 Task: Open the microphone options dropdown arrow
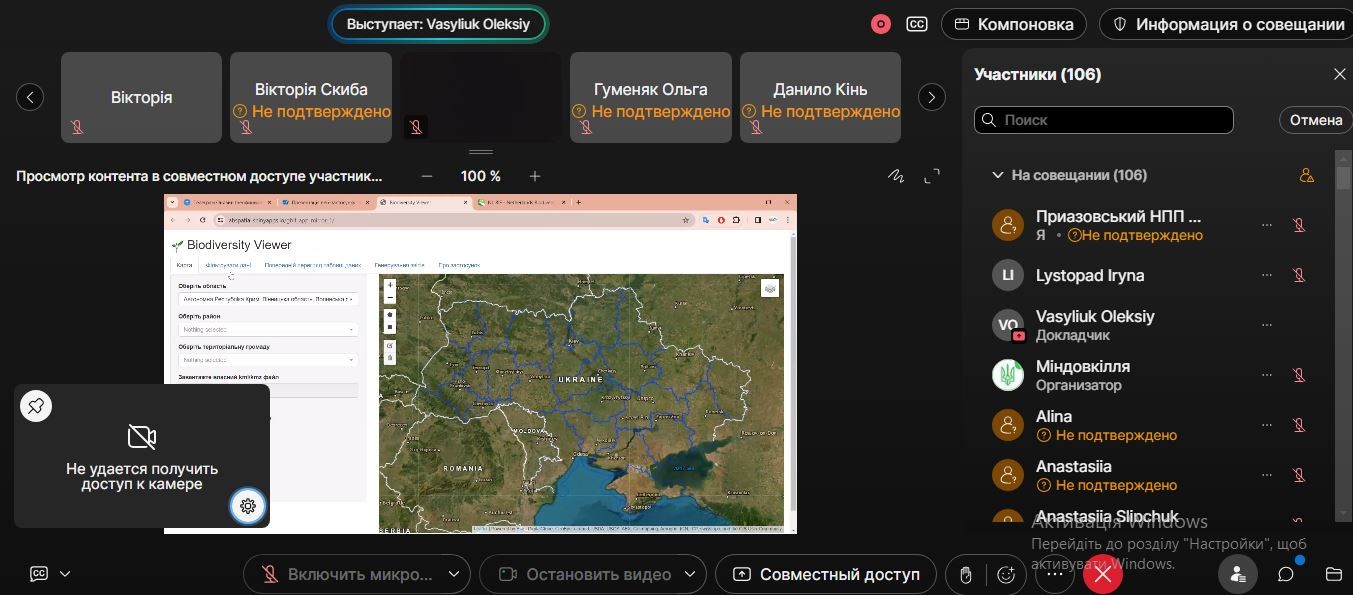click(453, 575)
